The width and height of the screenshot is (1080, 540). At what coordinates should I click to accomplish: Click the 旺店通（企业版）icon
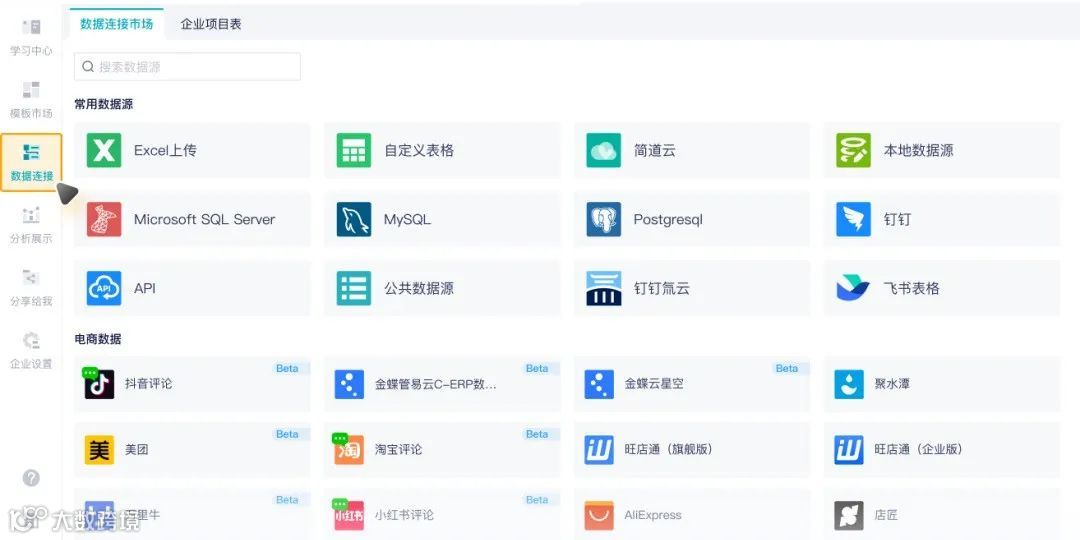[849, 450]
